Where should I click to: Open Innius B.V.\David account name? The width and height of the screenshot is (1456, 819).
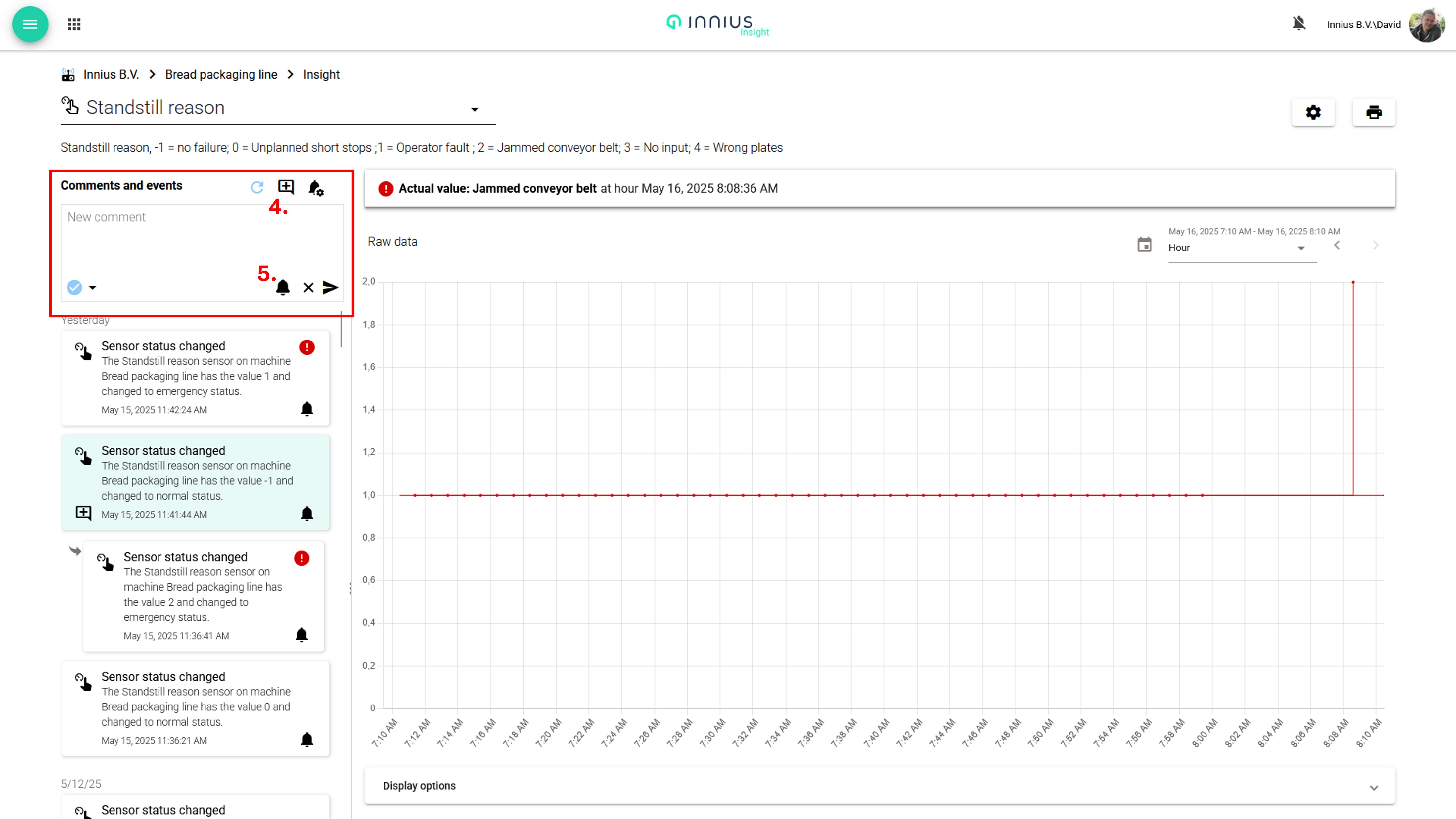[1363, 25]
